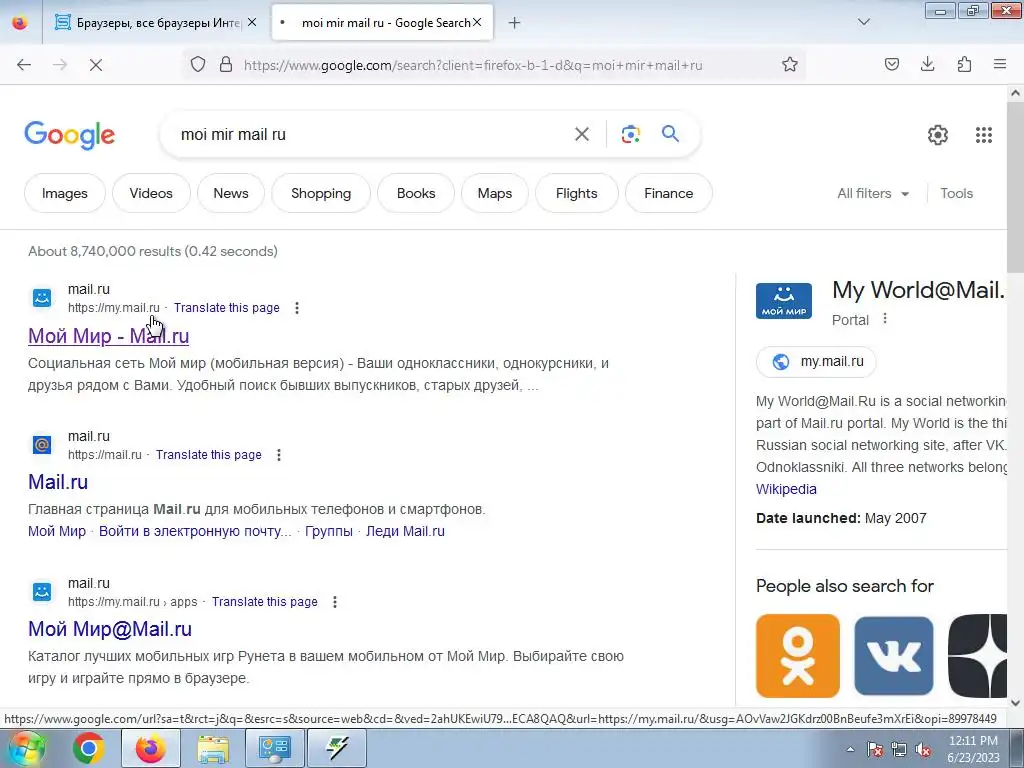
Task: Bookmark this page with the star icon
Action: pyautogui.click(x=790, y=65)
